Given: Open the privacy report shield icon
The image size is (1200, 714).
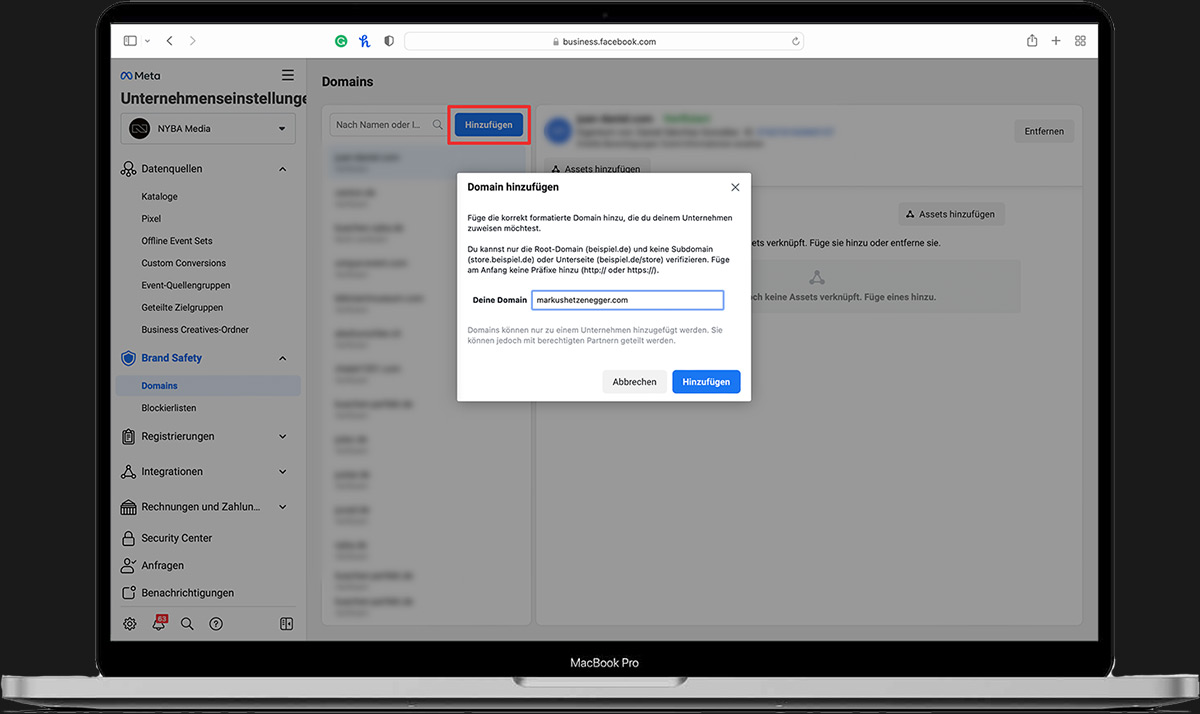Looking at the screenshot, I should [389, 41].
